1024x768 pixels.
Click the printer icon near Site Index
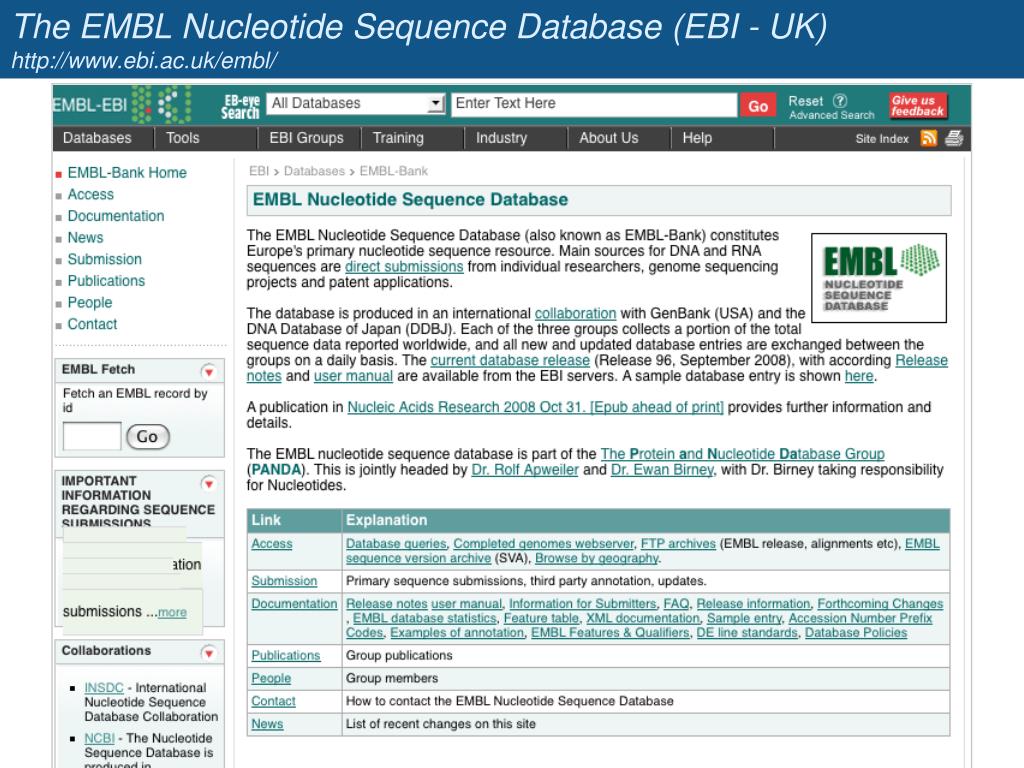[x=954, y=138]
